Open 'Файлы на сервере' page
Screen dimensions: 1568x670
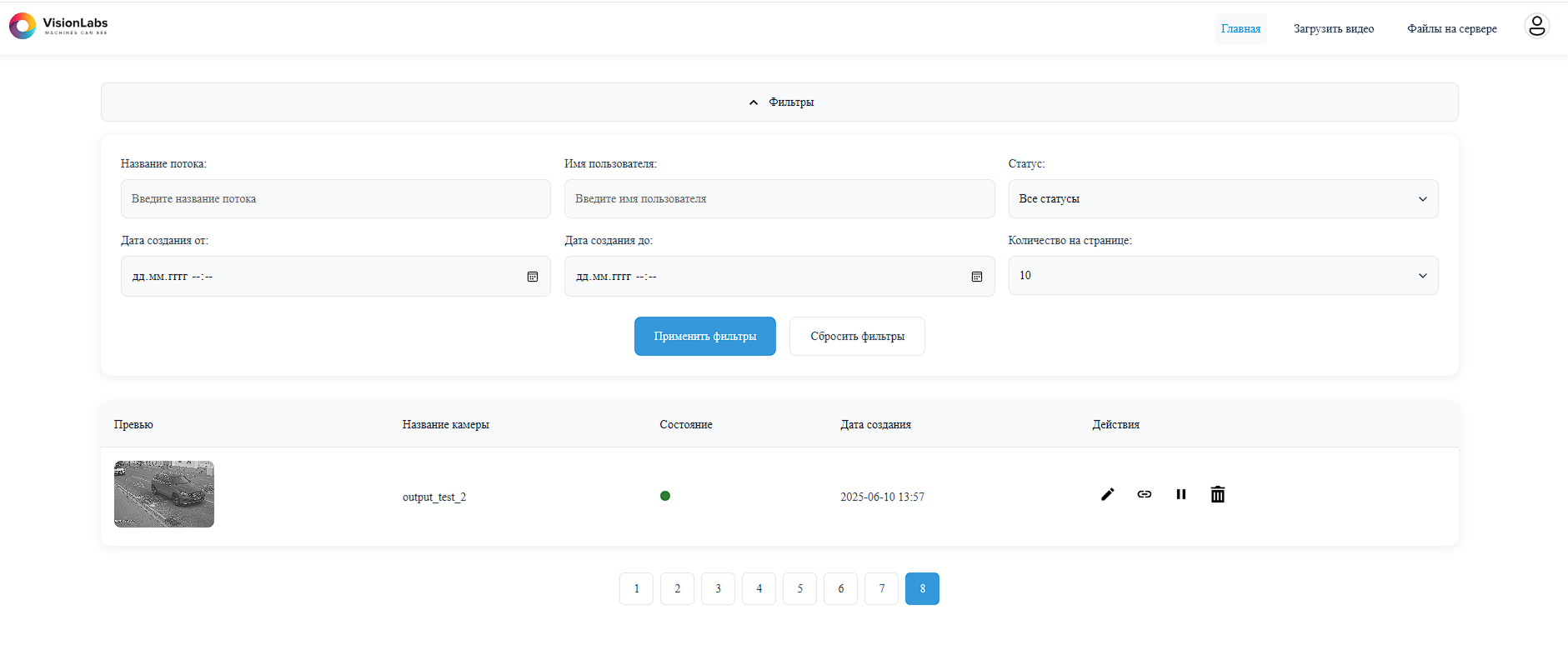(x=1452, y=28)
